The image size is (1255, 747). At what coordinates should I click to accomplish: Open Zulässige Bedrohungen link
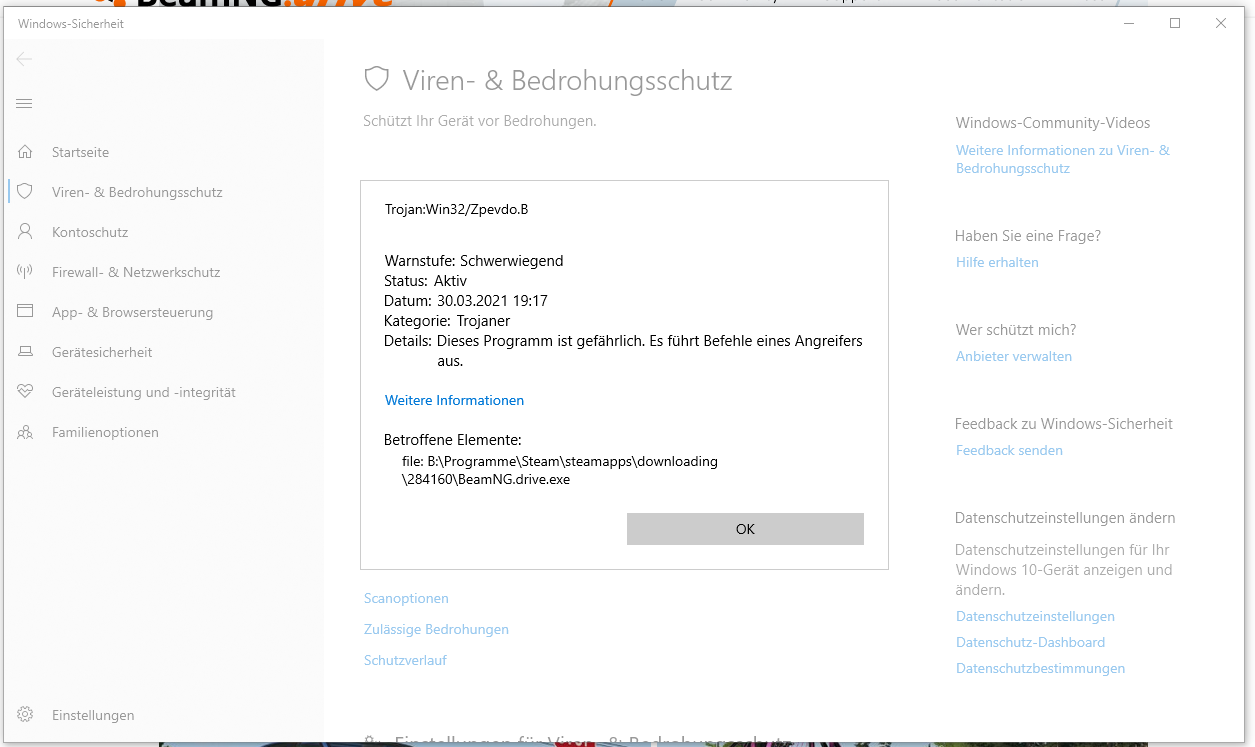(x=436, y=629)
